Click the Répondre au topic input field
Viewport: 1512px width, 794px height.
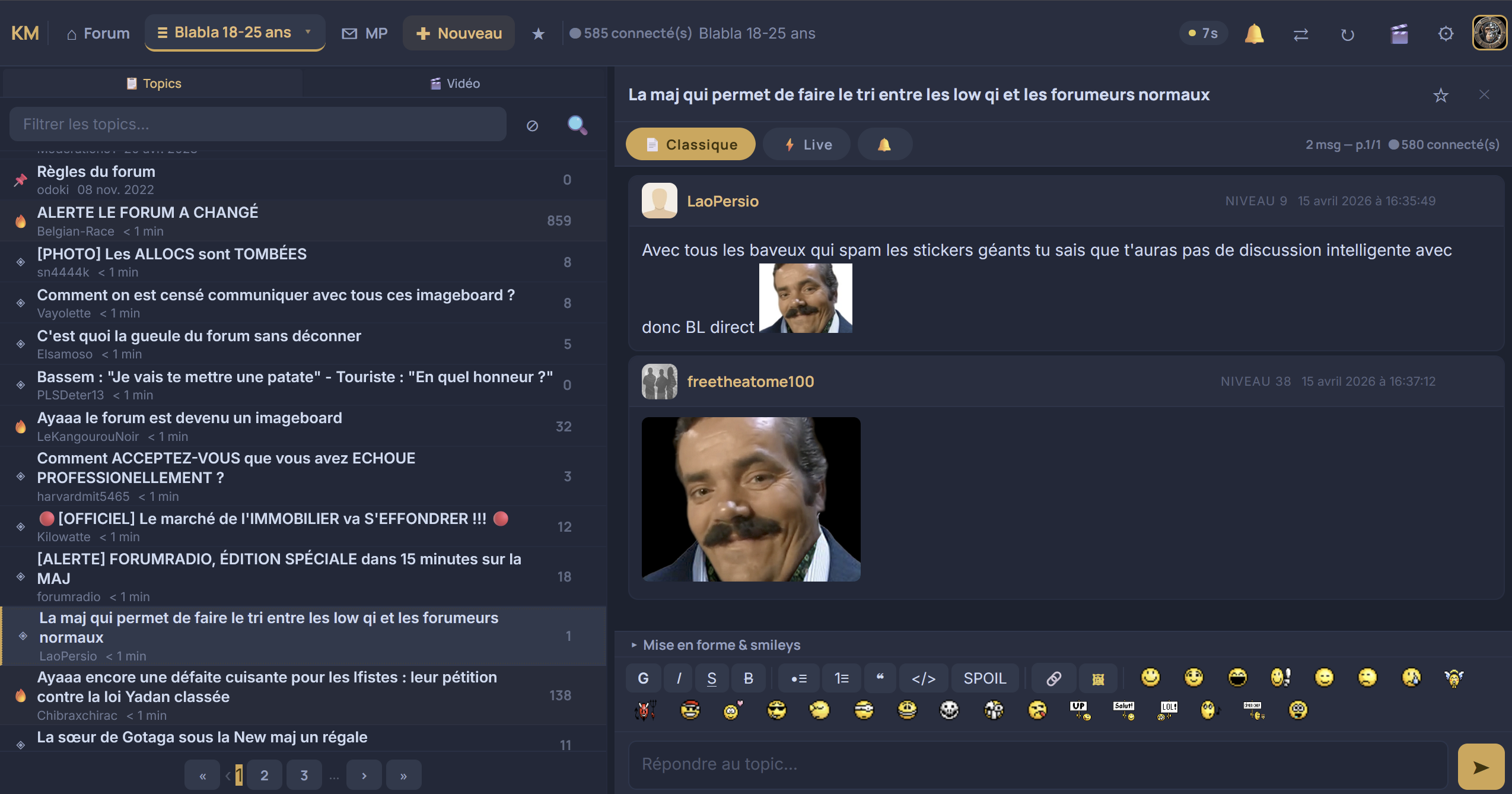pos(1037,764)
